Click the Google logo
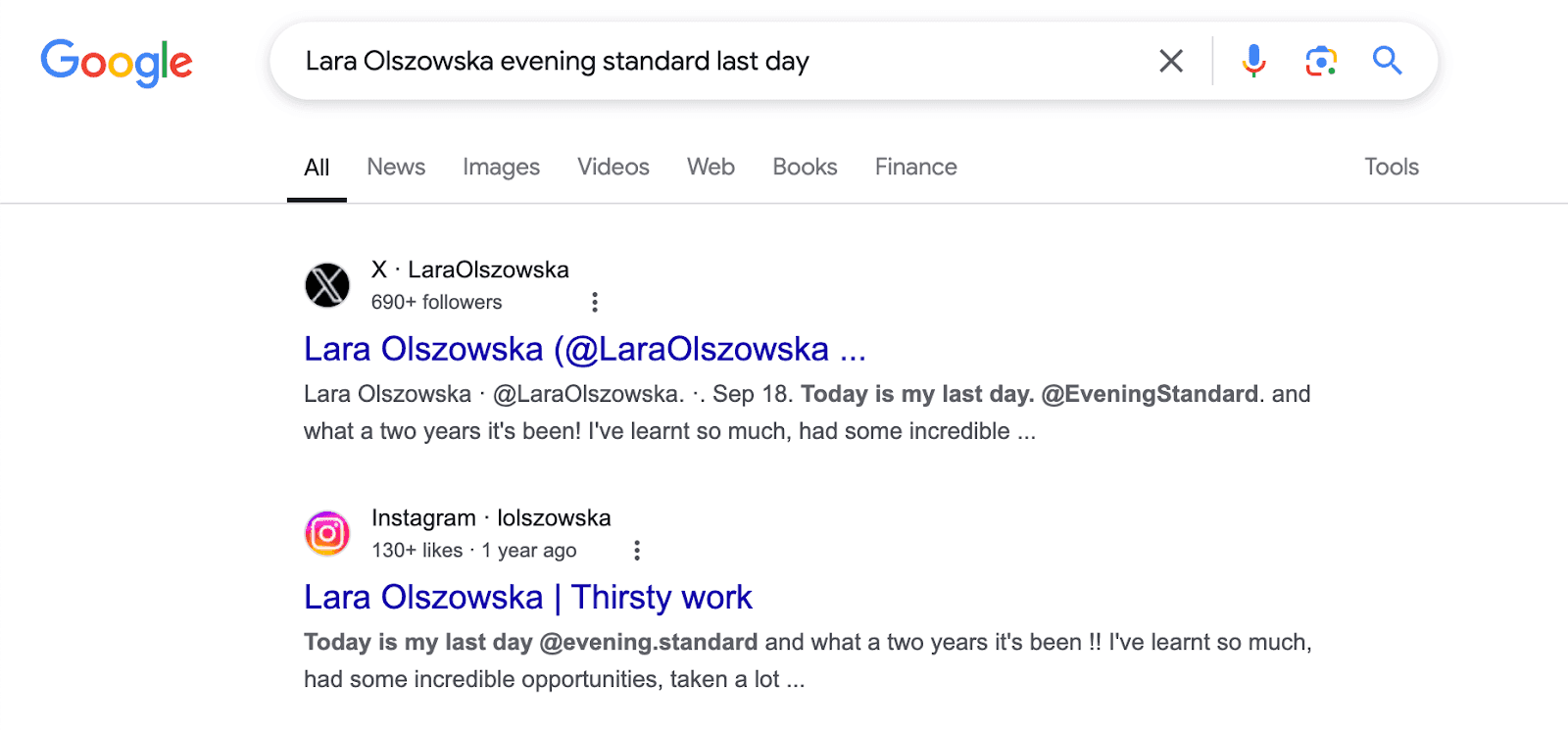 117,63
